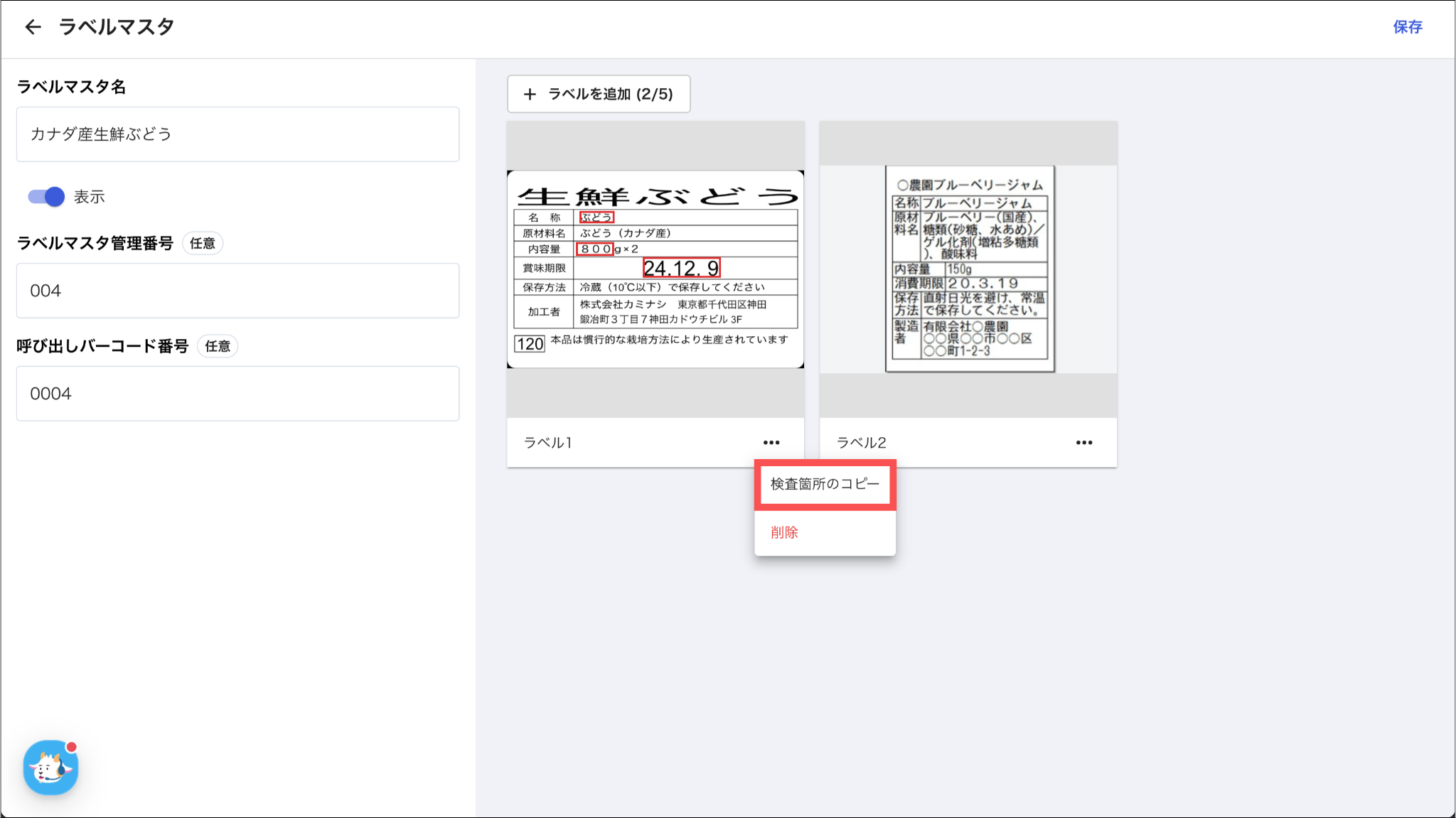Click the 保存 button
Viewport: 1456px width, 818px height.
[1407, 27]
